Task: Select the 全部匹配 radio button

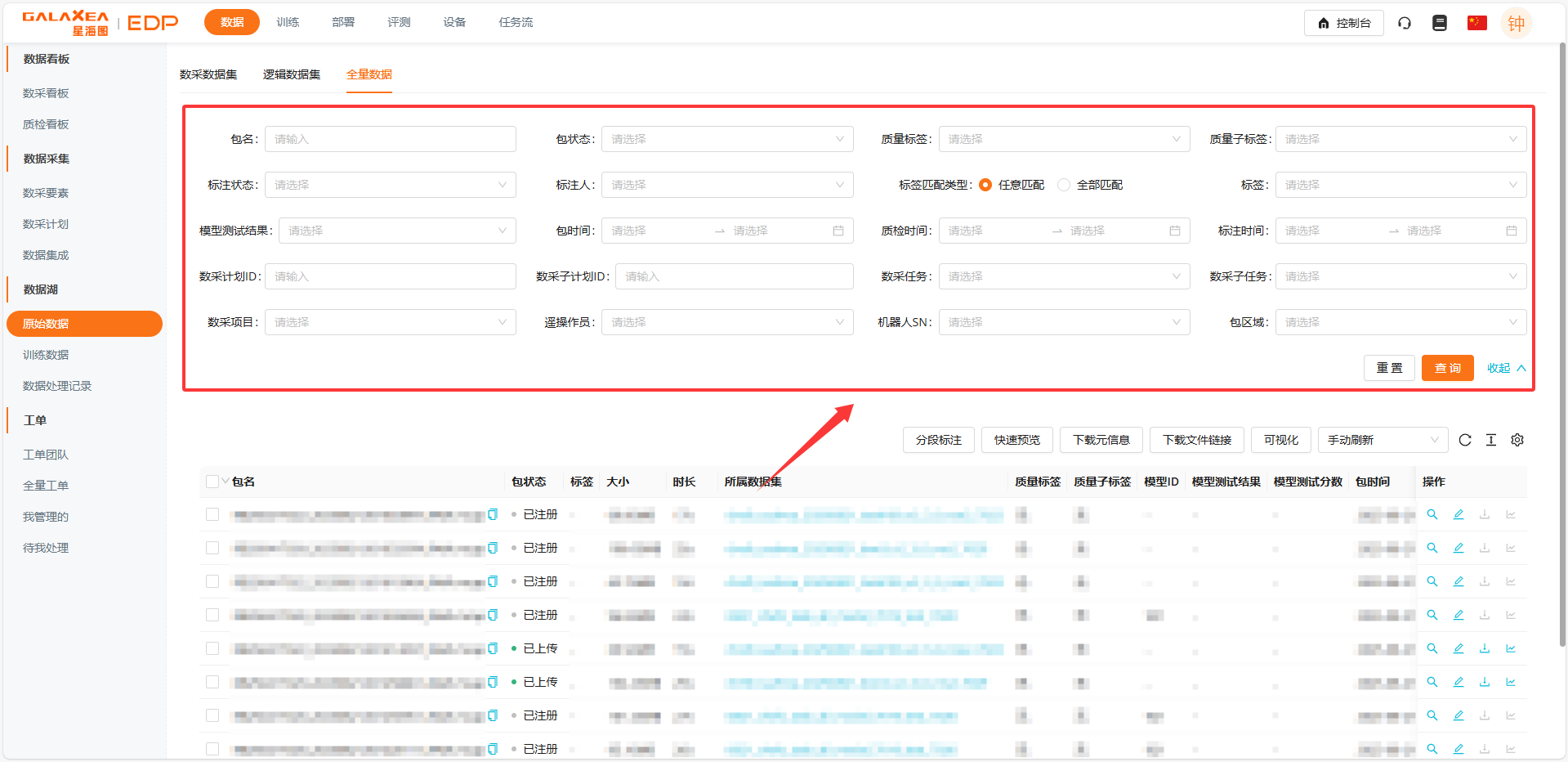Action: 1064,185
